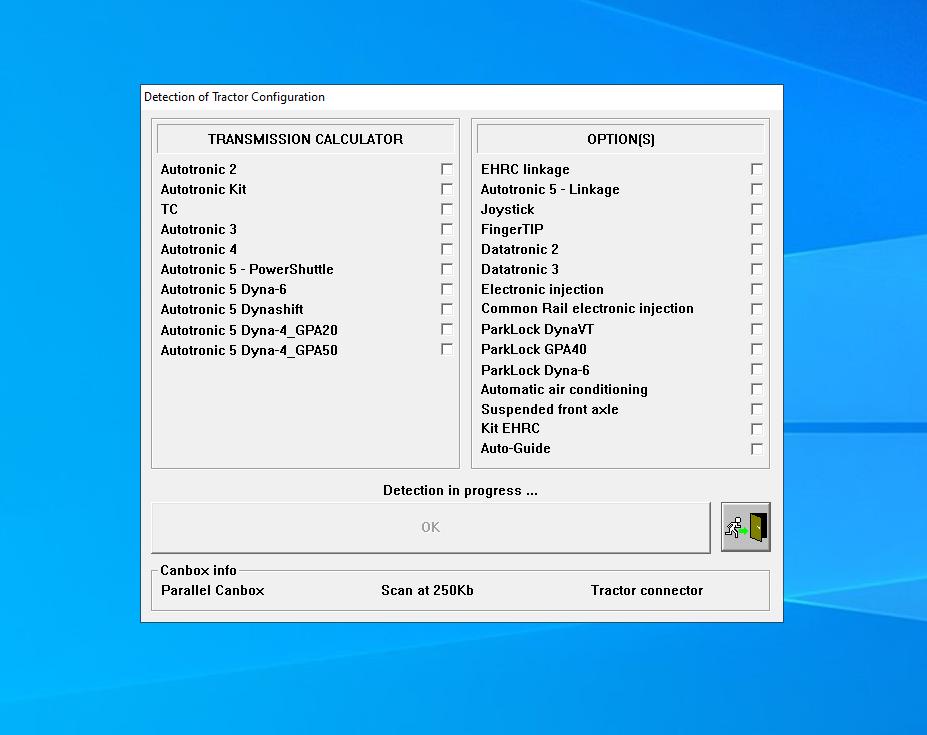Tick the Autotronic 2 checkbox
The height and width of the screenshot is (735, 927).
(447, 169)
